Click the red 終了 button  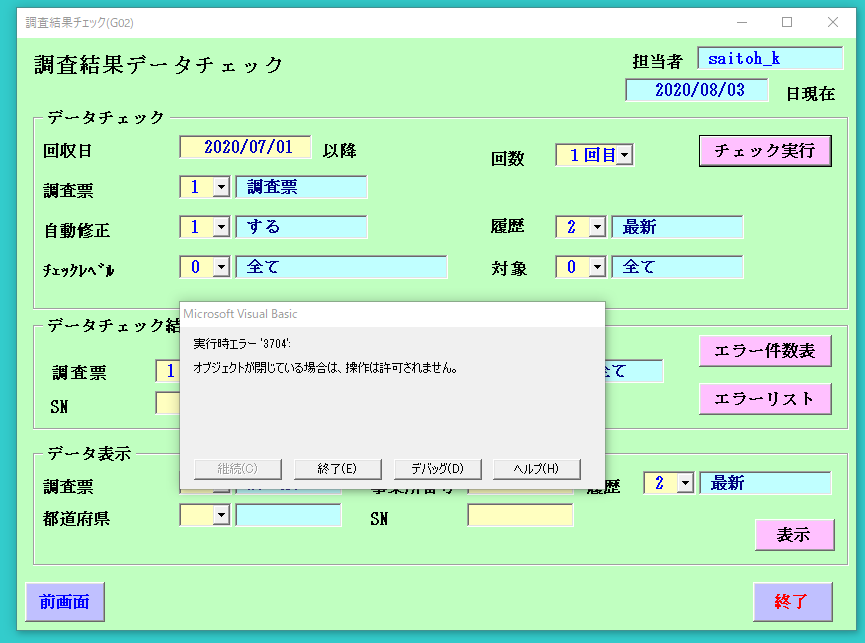792,602
